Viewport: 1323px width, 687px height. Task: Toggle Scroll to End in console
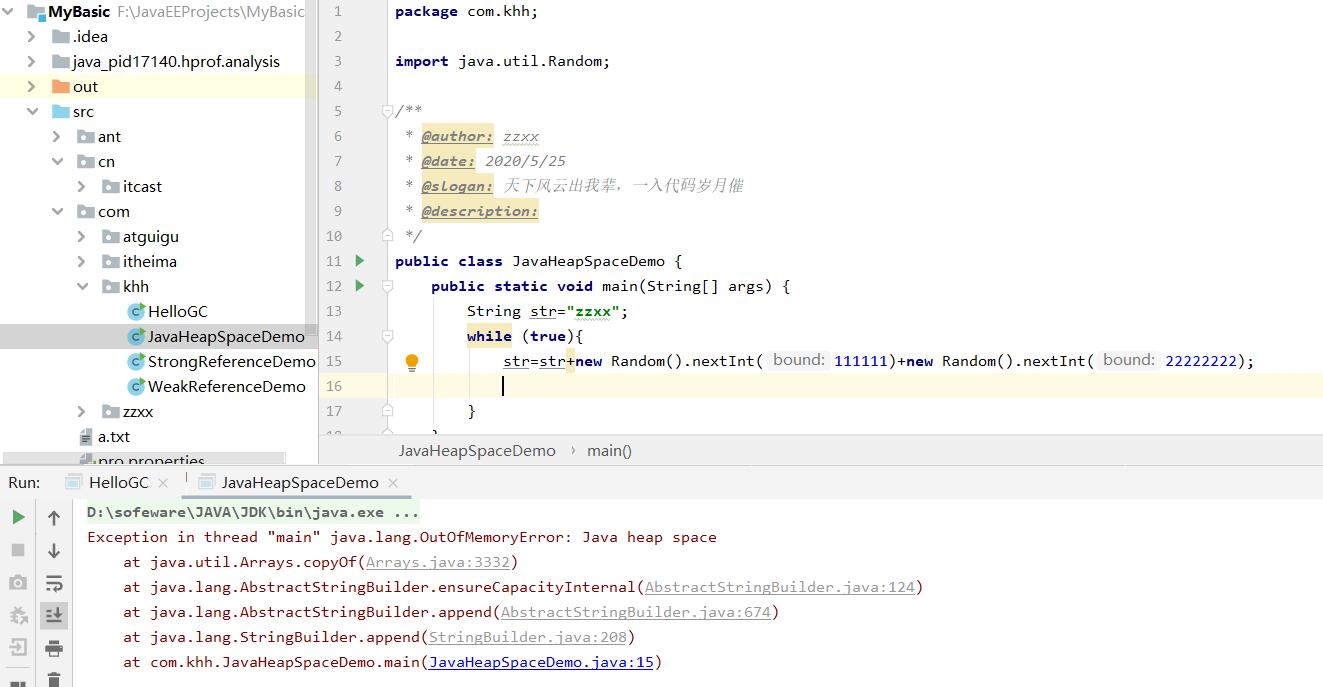click(54, 616)
